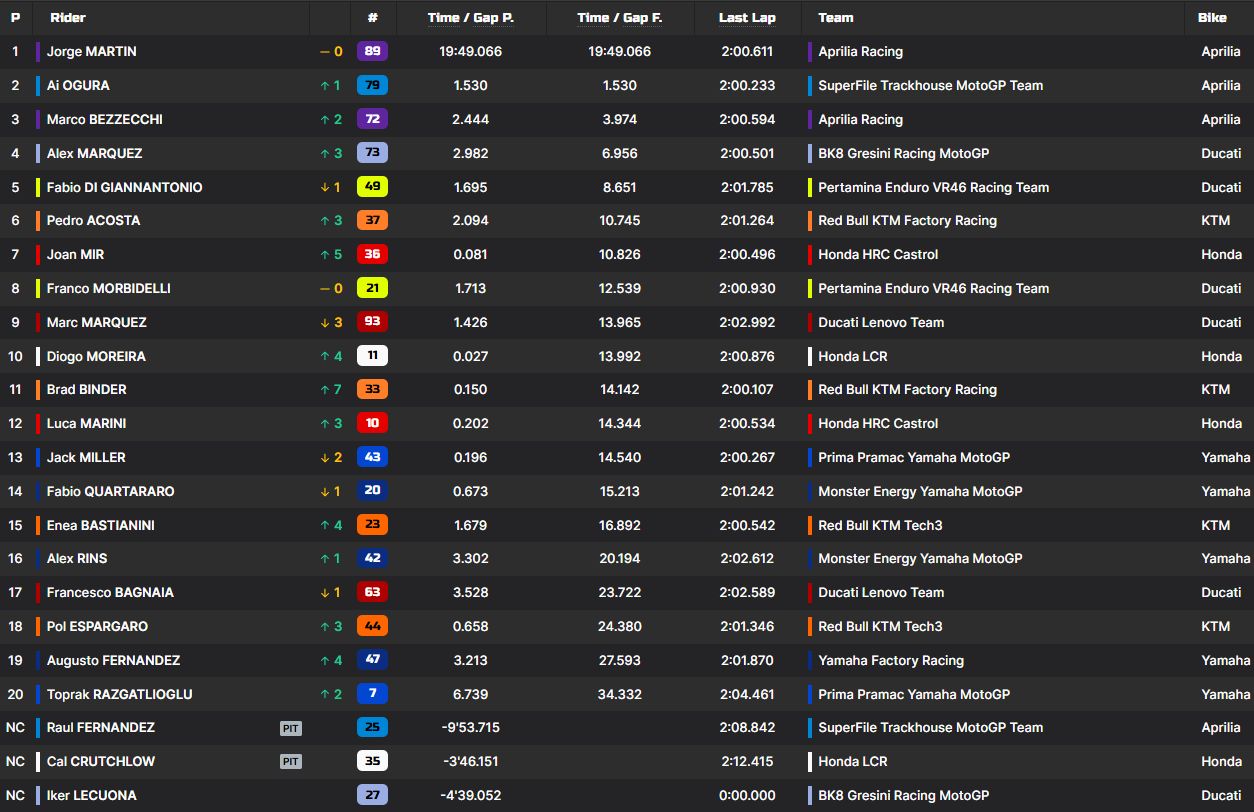Click Prima Pramac Yamaha MotoGP for Jack Miller
Viewport: 1254px width, 812px height.
914,457
